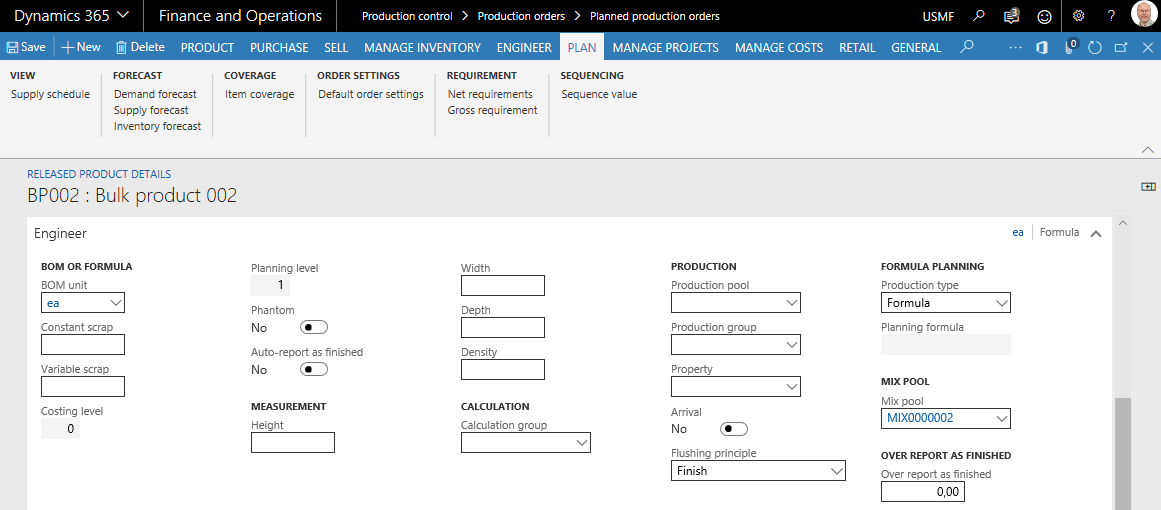This screenshot has height=510, width=1161.
Task: Open the Mix pool dropdown
Action: [x=1002, y=418]
